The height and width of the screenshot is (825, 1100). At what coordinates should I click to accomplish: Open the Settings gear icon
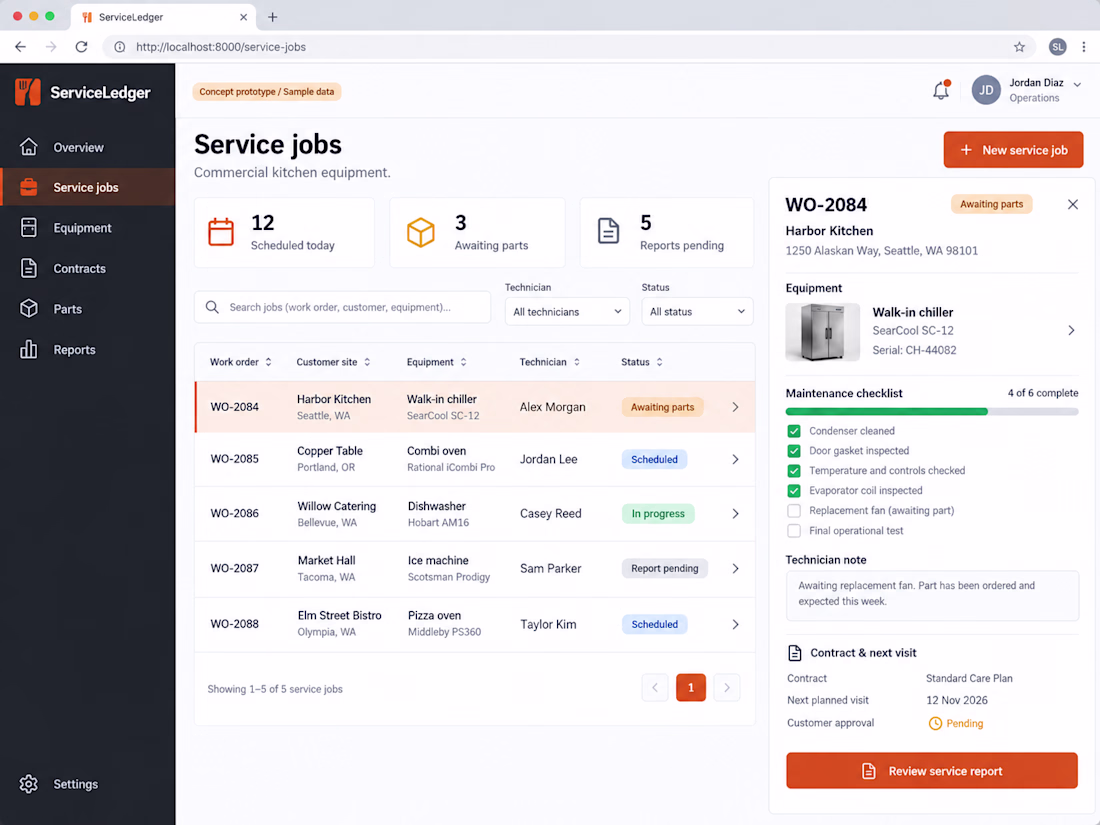[29, 784]
